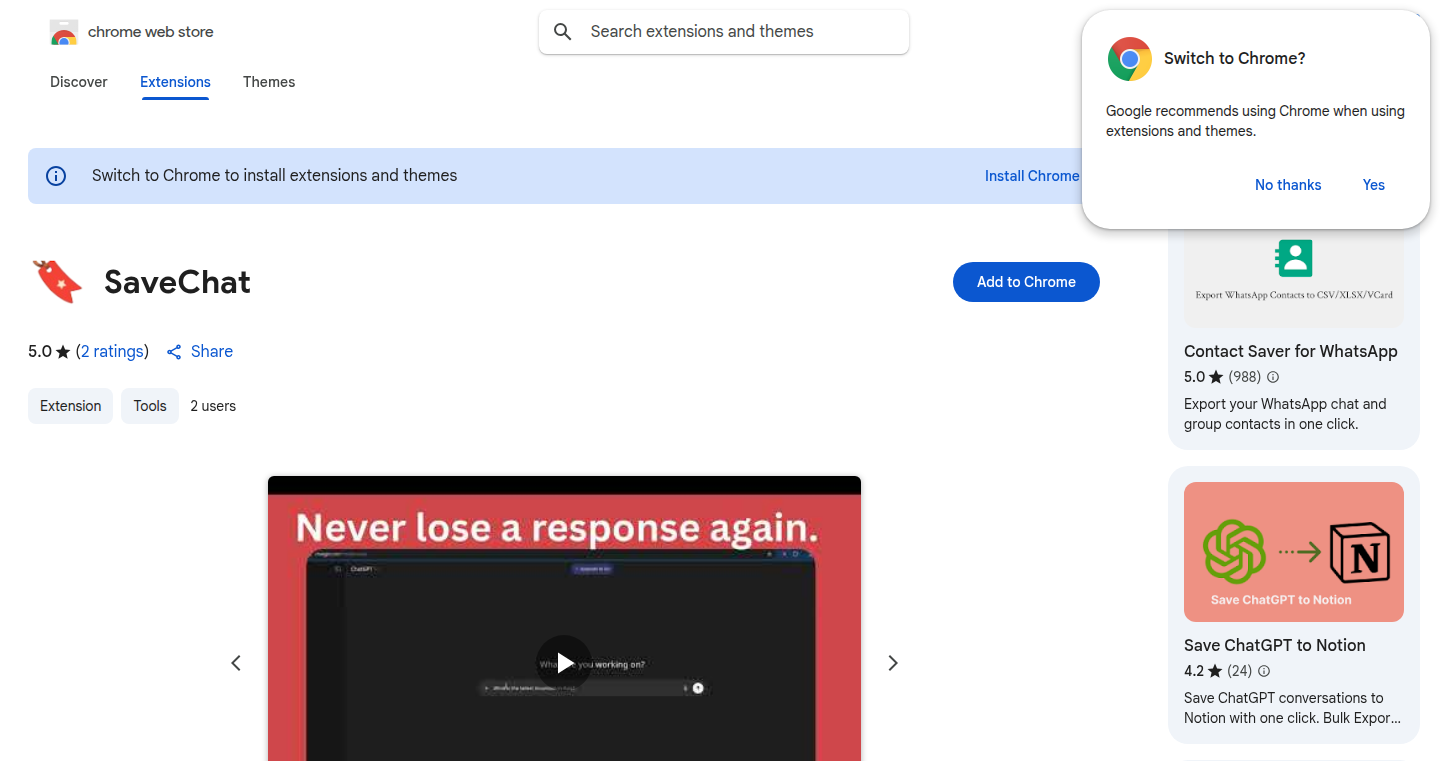
Task: Play the SaveChat preview video
Action: tap(564, 663)
